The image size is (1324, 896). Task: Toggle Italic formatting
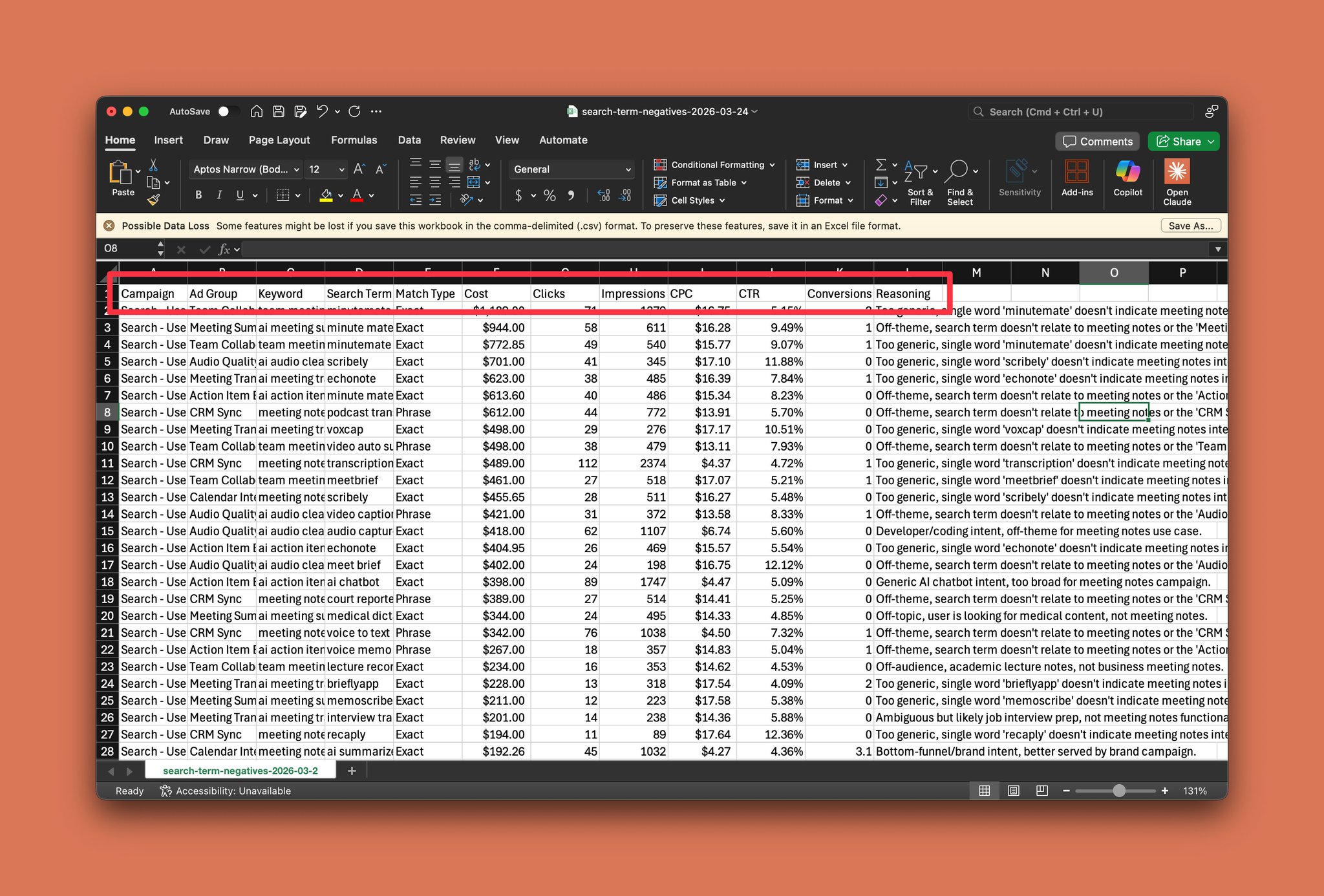pos(219,195)
